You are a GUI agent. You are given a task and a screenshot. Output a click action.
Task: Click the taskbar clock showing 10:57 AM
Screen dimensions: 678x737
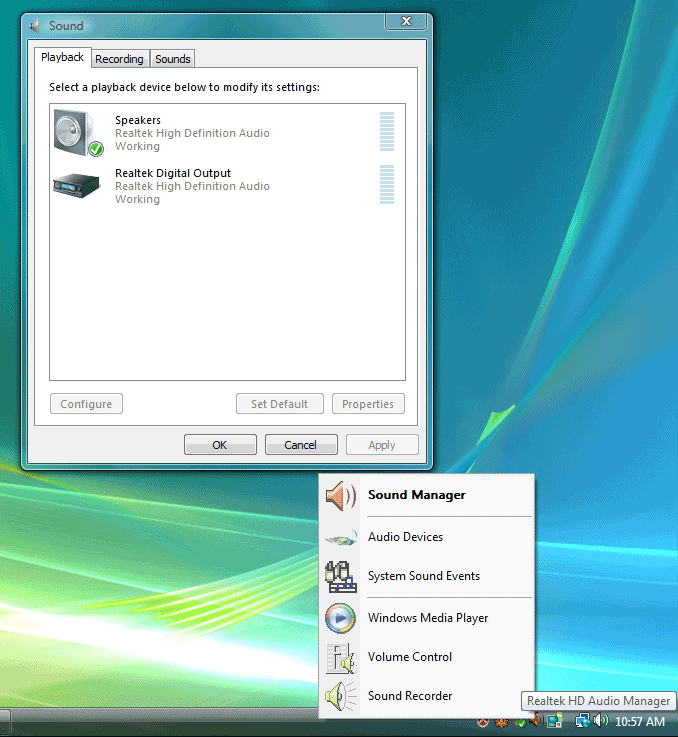pos(640,721)
